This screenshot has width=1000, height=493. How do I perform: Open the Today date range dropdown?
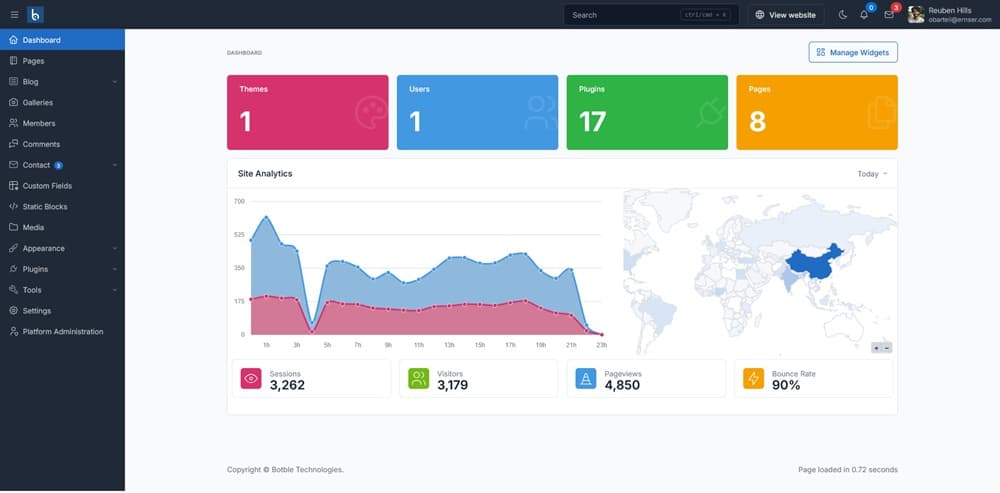[x=872, y=174]
